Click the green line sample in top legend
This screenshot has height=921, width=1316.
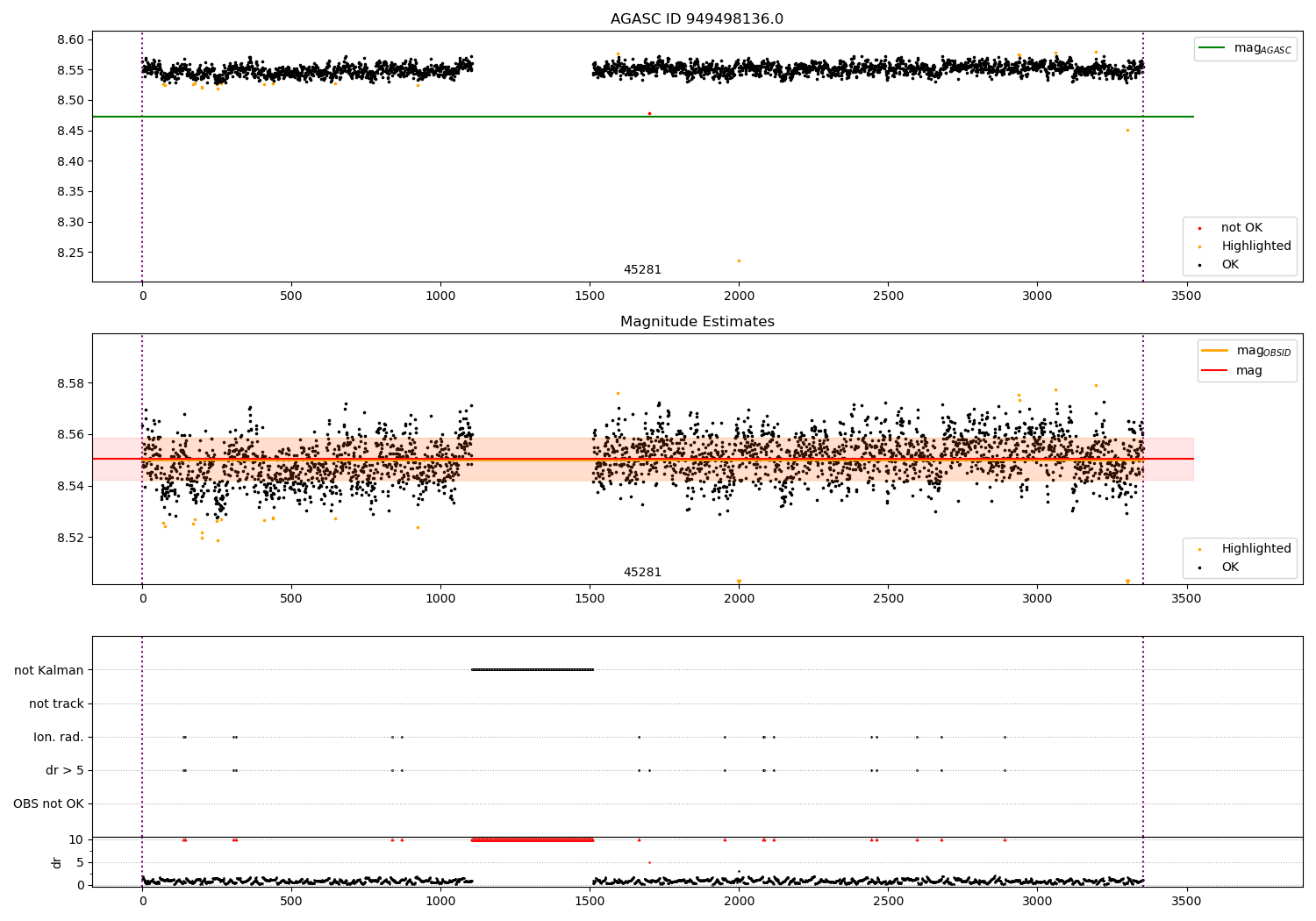click(x=1213, y=48)
